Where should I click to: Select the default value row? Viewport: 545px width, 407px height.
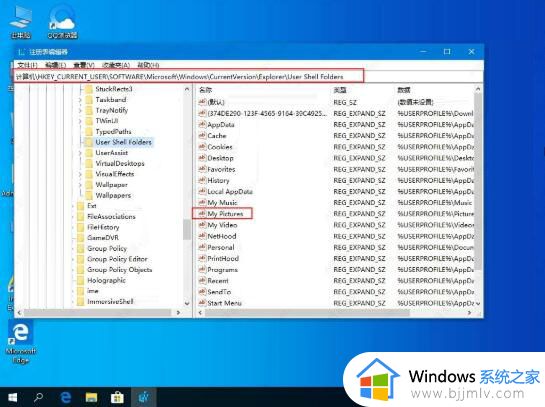215,102
